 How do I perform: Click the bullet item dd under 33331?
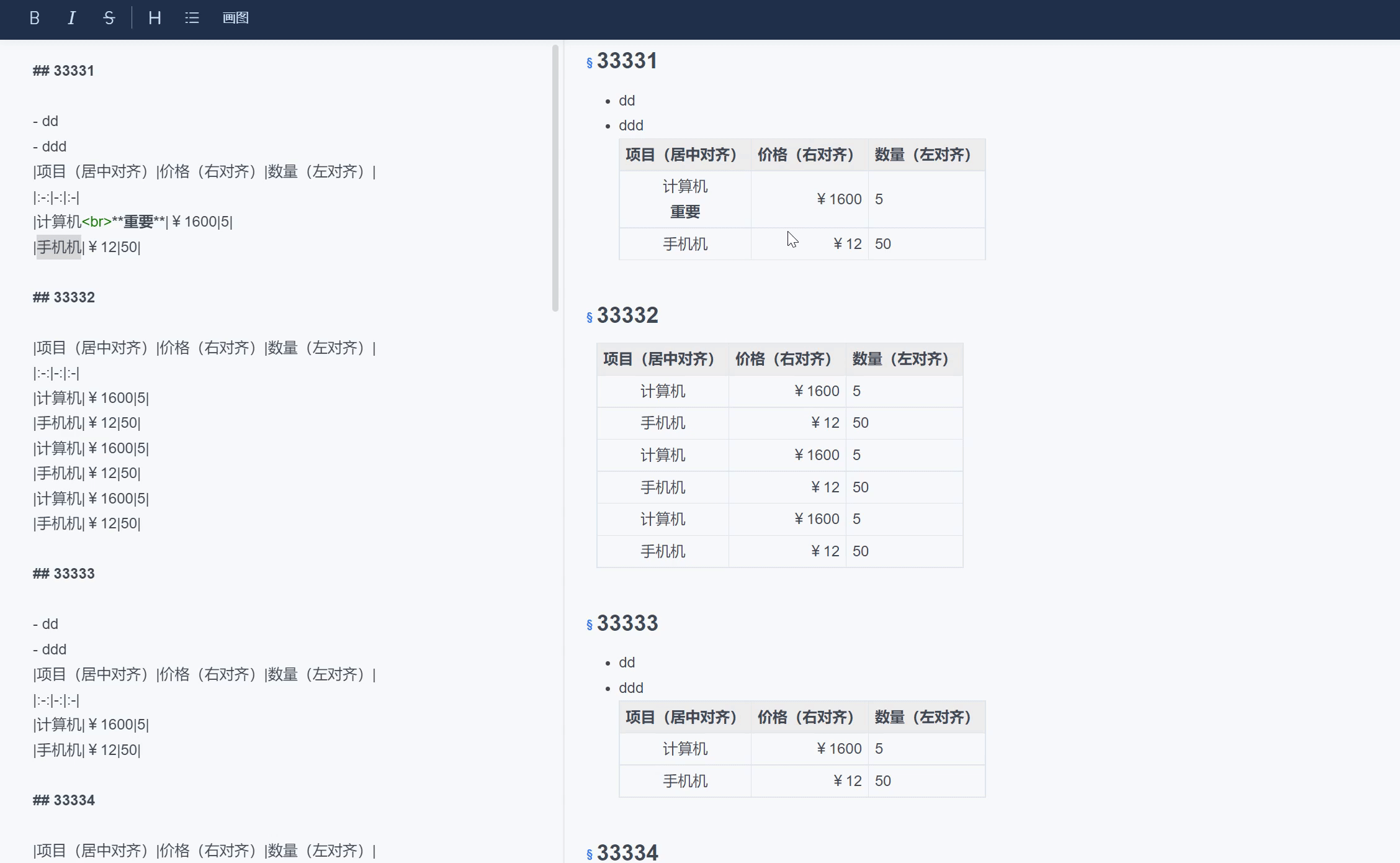point(626,100)
